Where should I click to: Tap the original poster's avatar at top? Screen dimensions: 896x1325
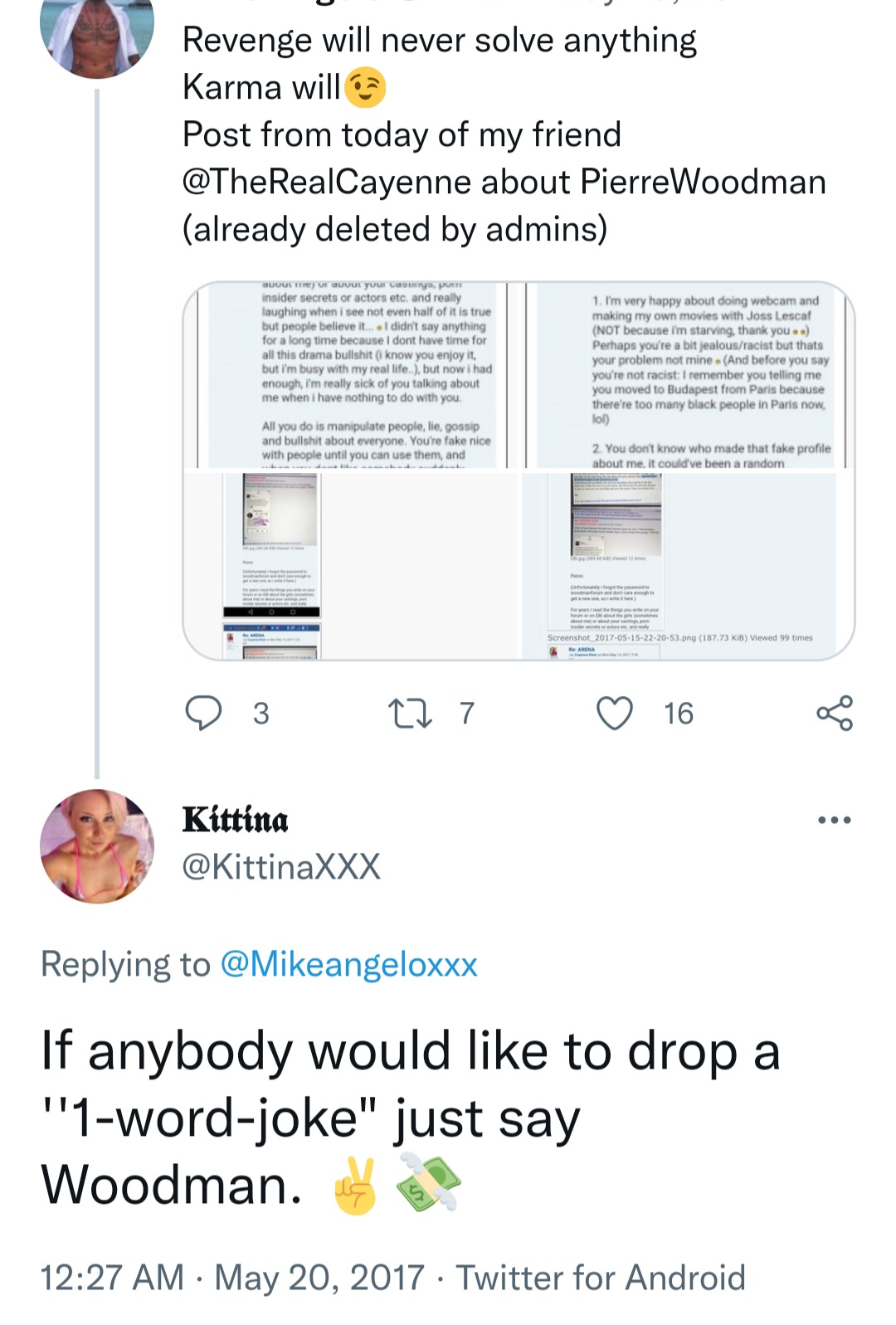[x=97, y=33]
